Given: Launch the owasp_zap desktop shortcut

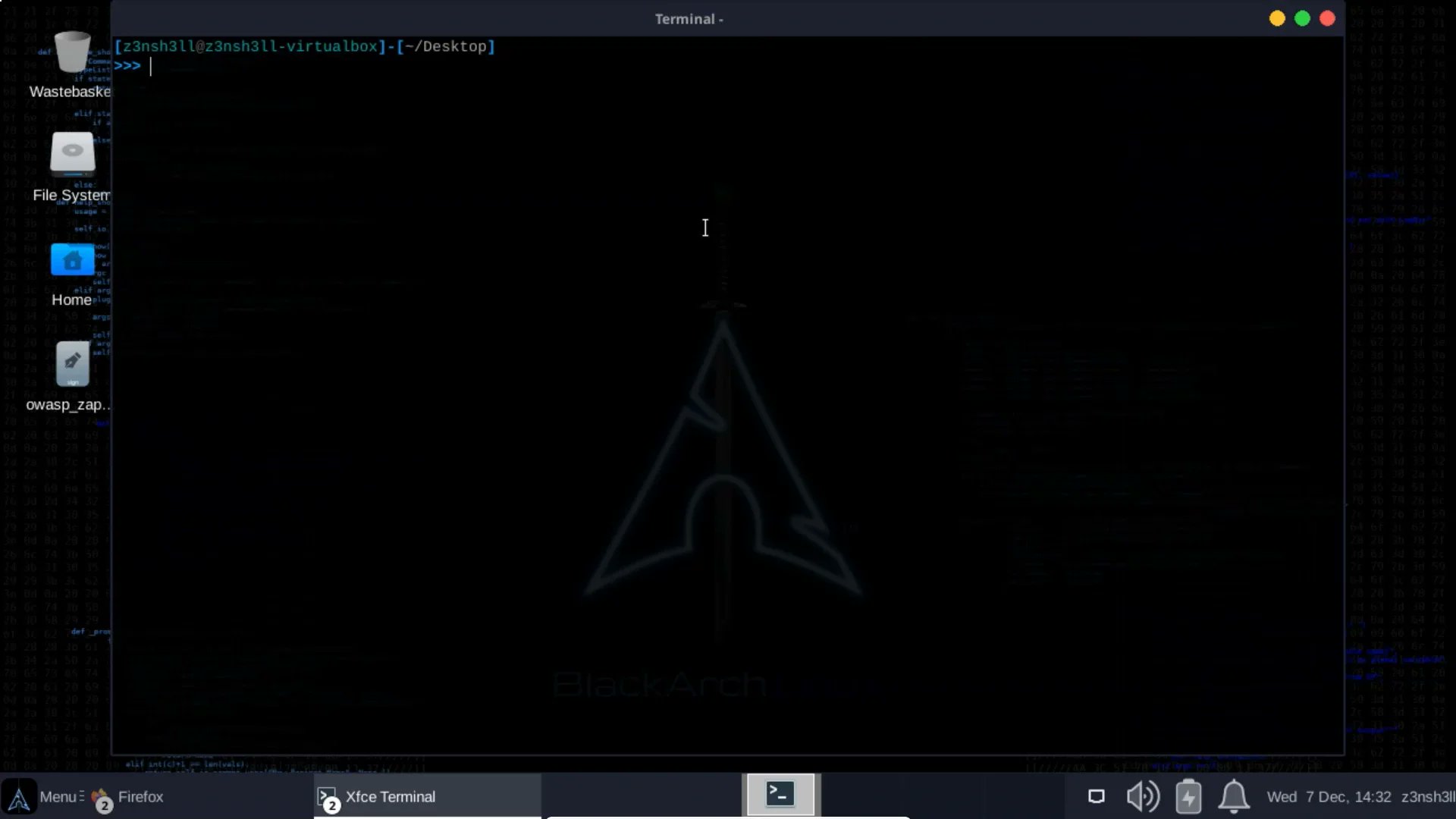Looking at the screenshot, I should (72, 364).
